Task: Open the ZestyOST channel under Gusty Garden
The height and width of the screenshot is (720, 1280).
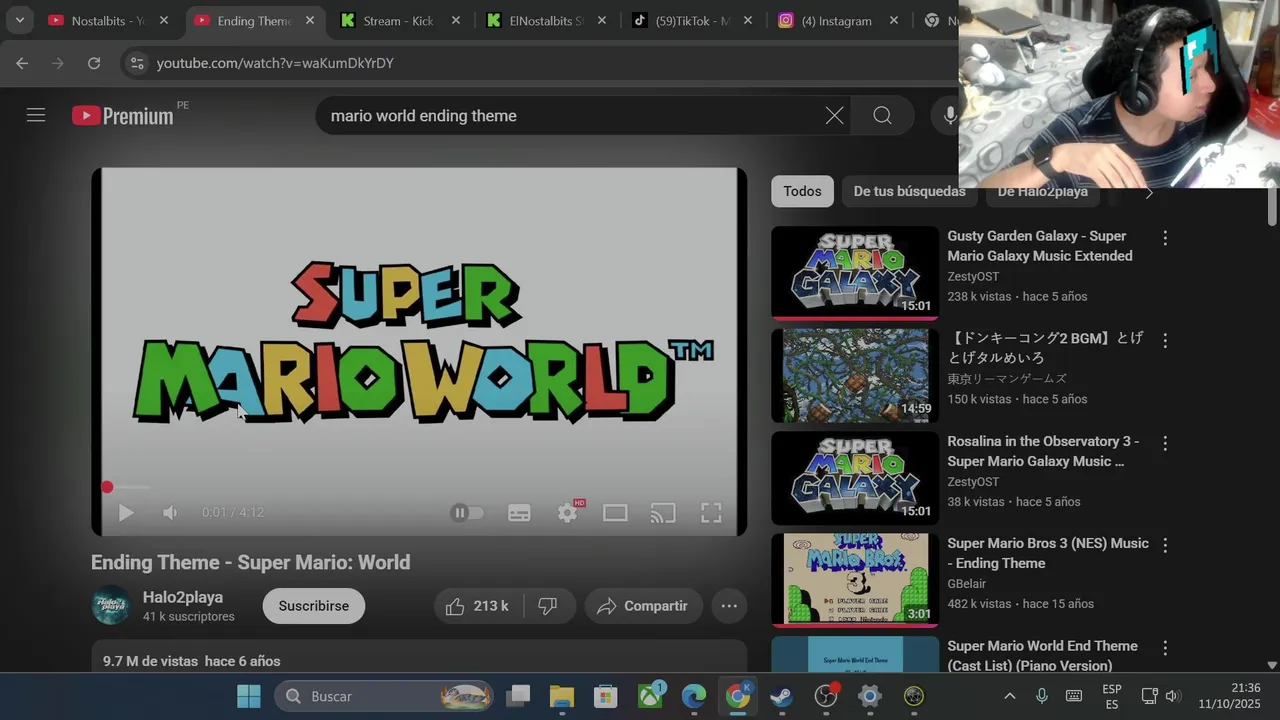Action: (973, 276)
